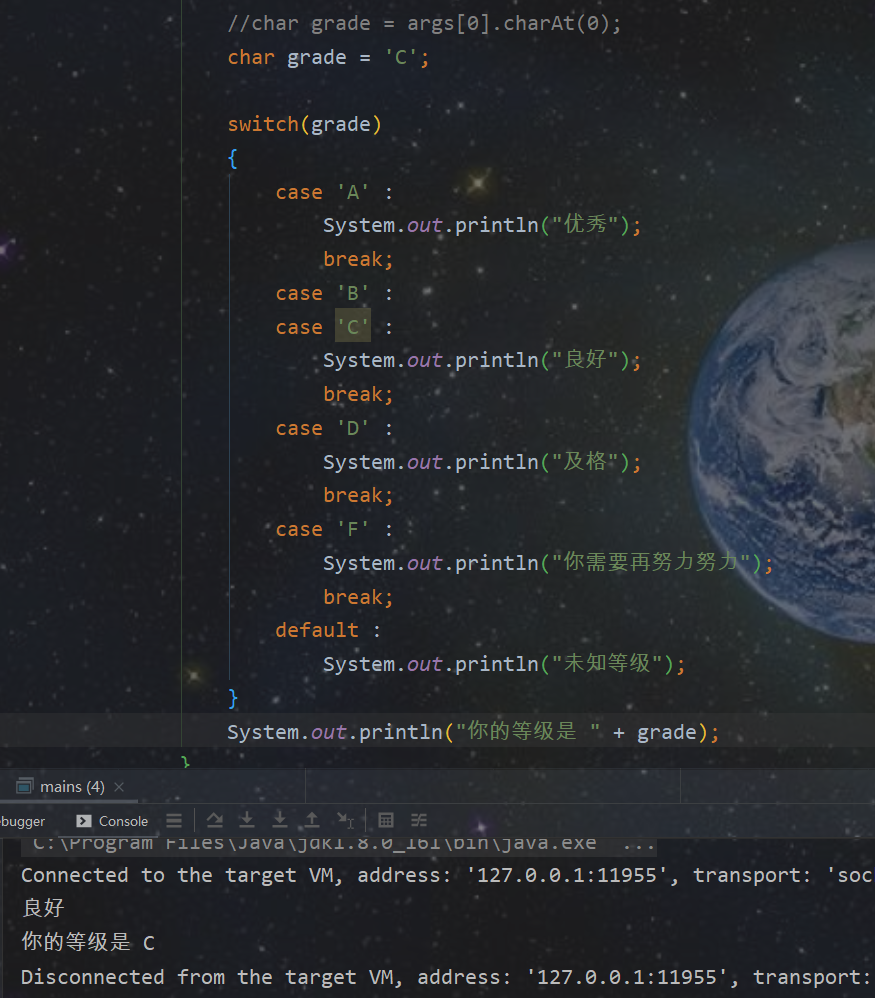Screen dimensions: 875x998
Task: Click the println("良好") line
Action: (x=482, y=360)
